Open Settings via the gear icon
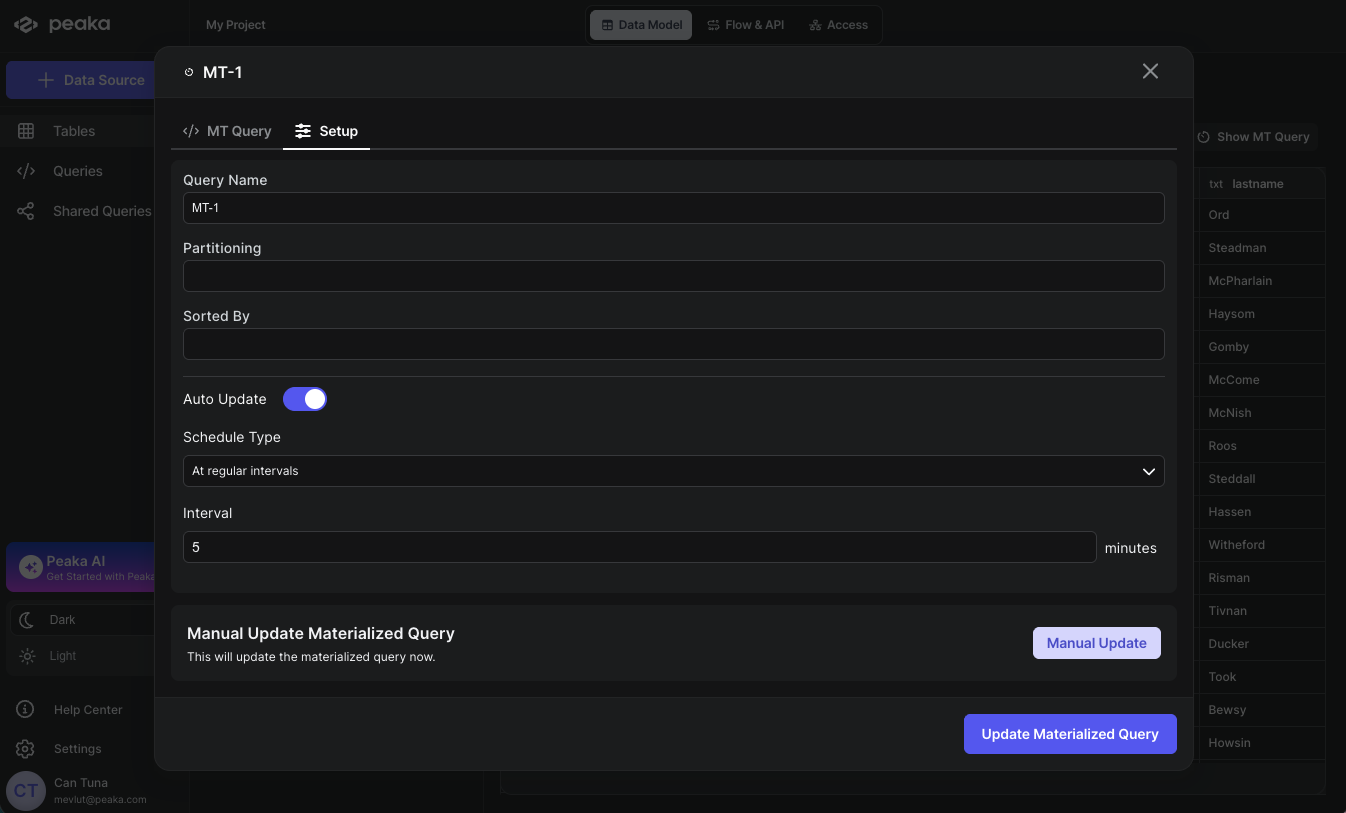The image size is (1346, 813). tap(26, 749)
